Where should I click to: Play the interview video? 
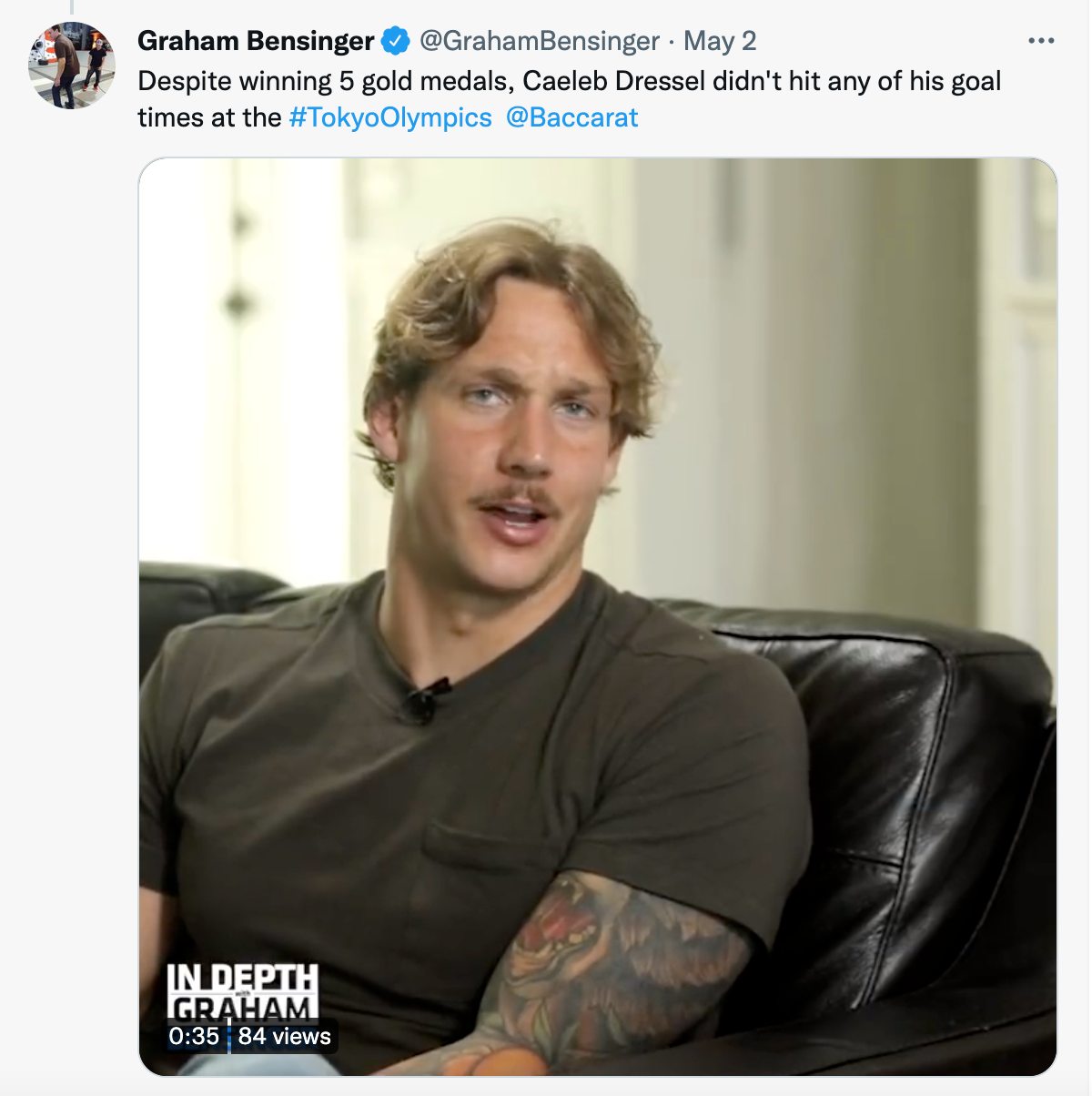tap(598, 616)
